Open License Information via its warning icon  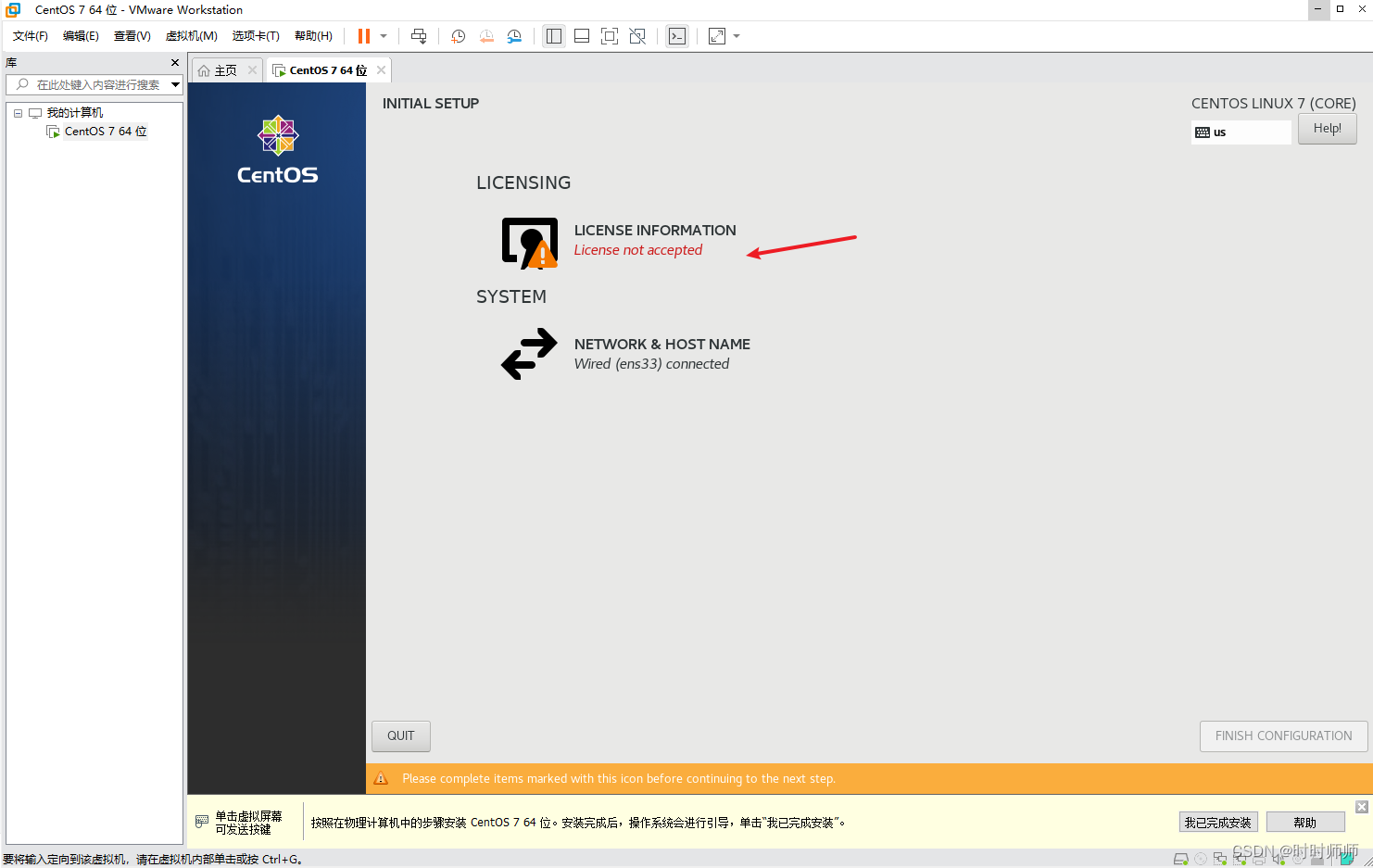pyautogui.click(x=529, y=243)
